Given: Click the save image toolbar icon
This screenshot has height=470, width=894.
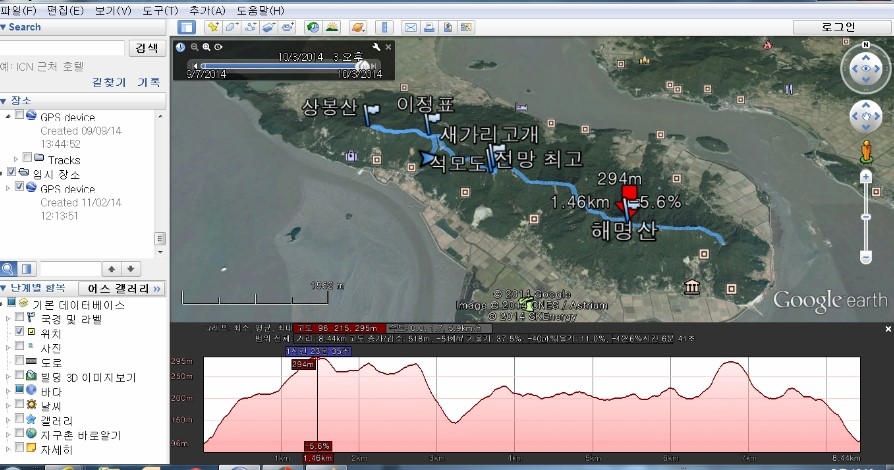Looking at the screenshot, I should 448,27.
